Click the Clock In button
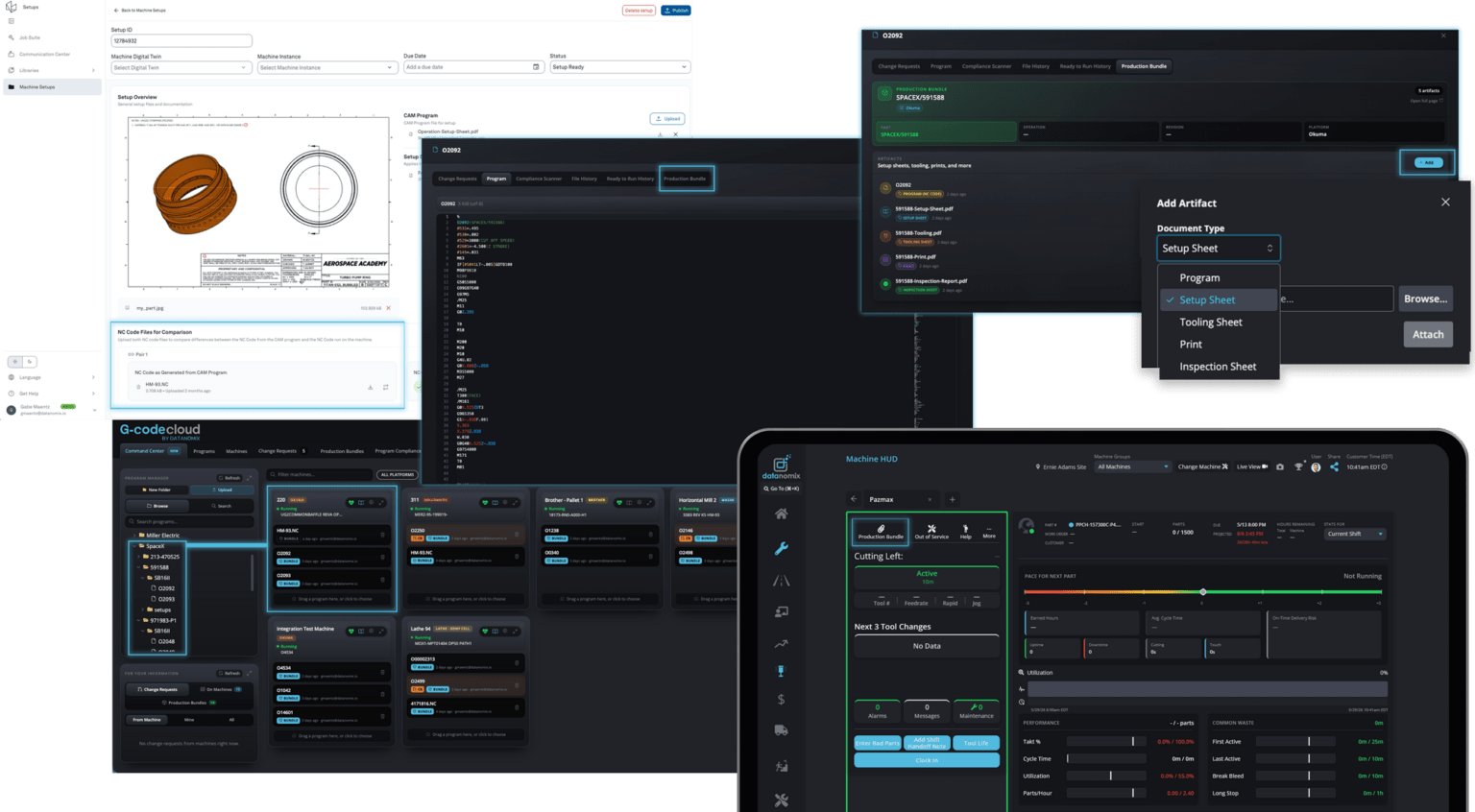 click(927, 760)
